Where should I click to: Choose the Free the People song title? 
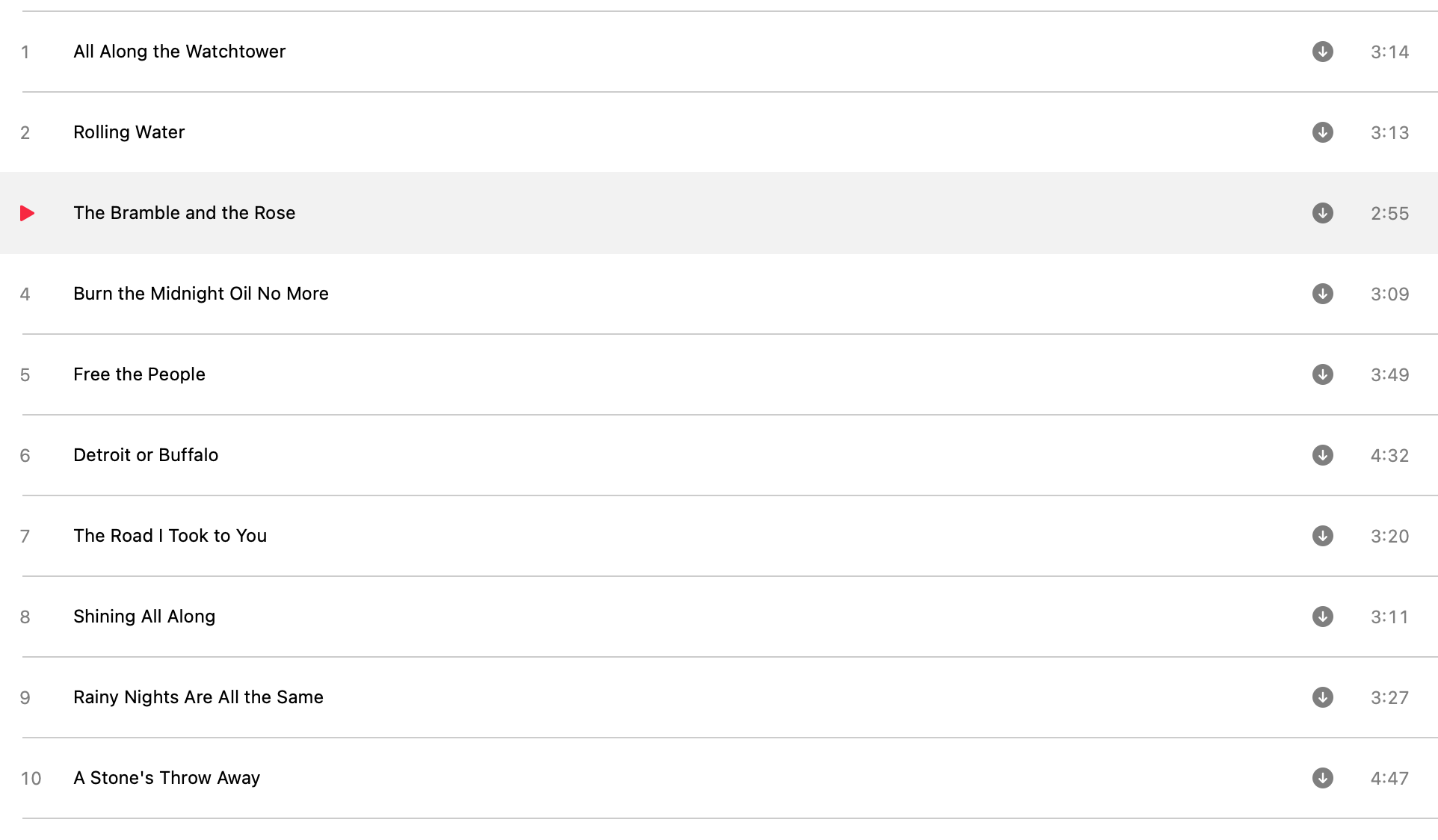click(139, 374)
